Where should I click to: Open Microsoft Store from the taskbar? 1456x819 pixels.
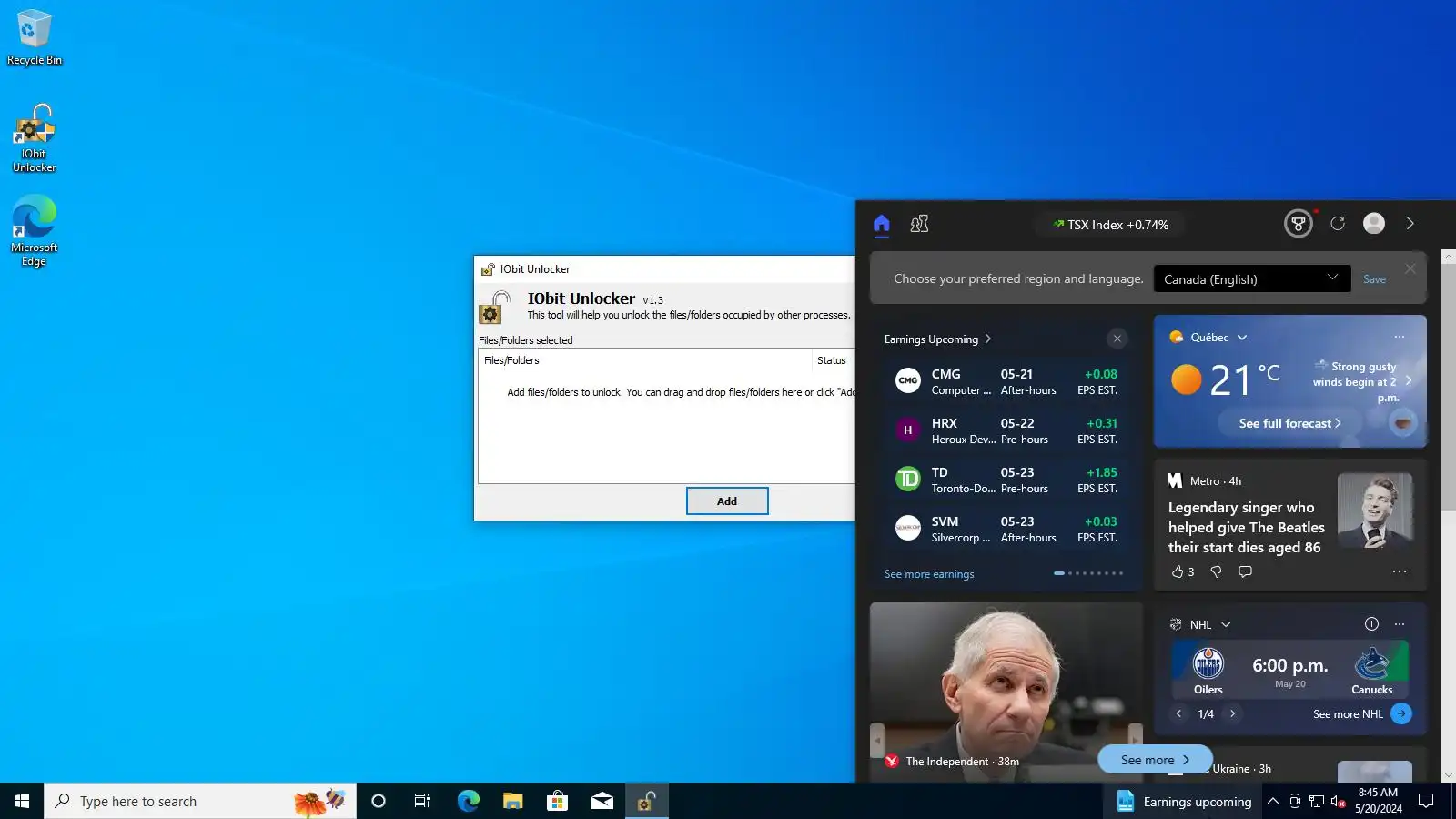tap(557, 801)
